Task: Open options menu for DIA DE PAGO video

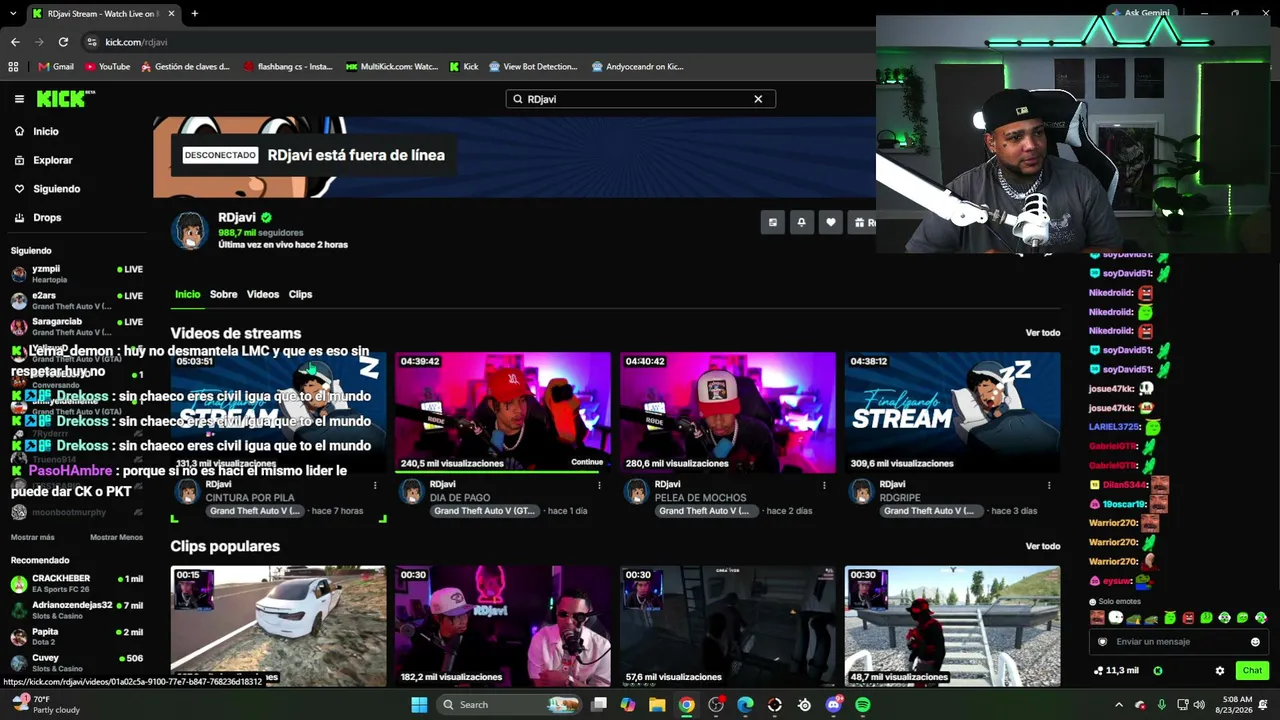Action: [x=600, y=485]
